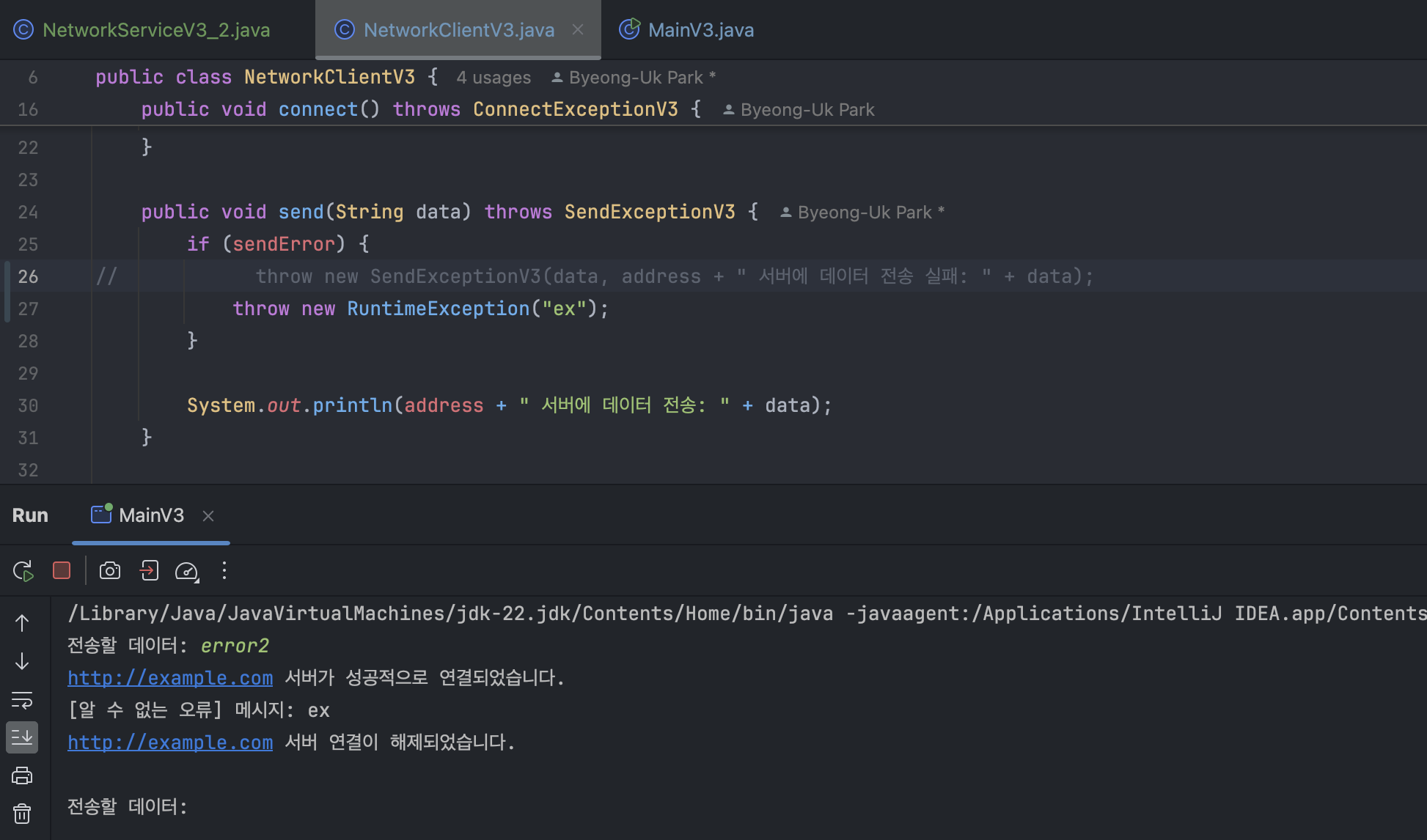The image size is (1427, 840).
Task: Click the print console output icon
Action: 22,775
